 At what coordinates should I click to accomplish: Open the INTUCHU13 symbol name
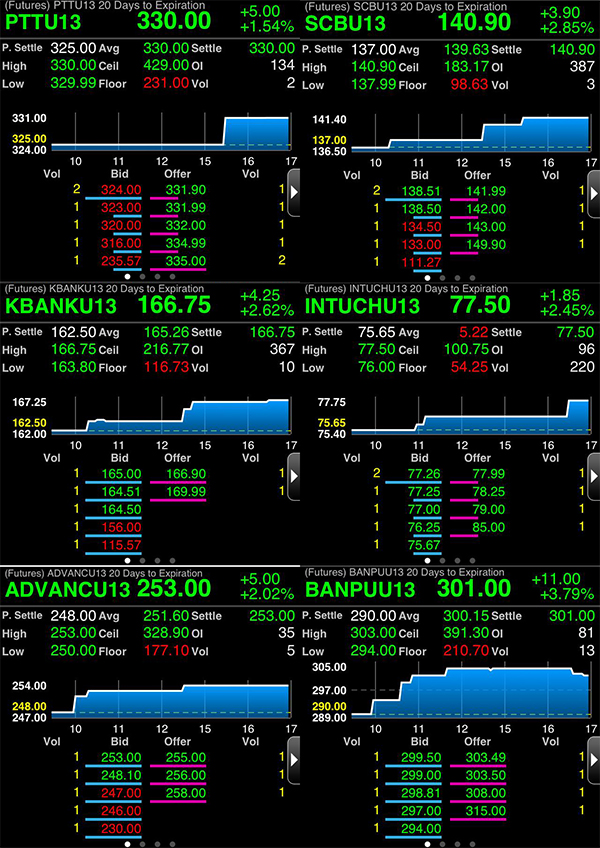click(x=362, y=306)
